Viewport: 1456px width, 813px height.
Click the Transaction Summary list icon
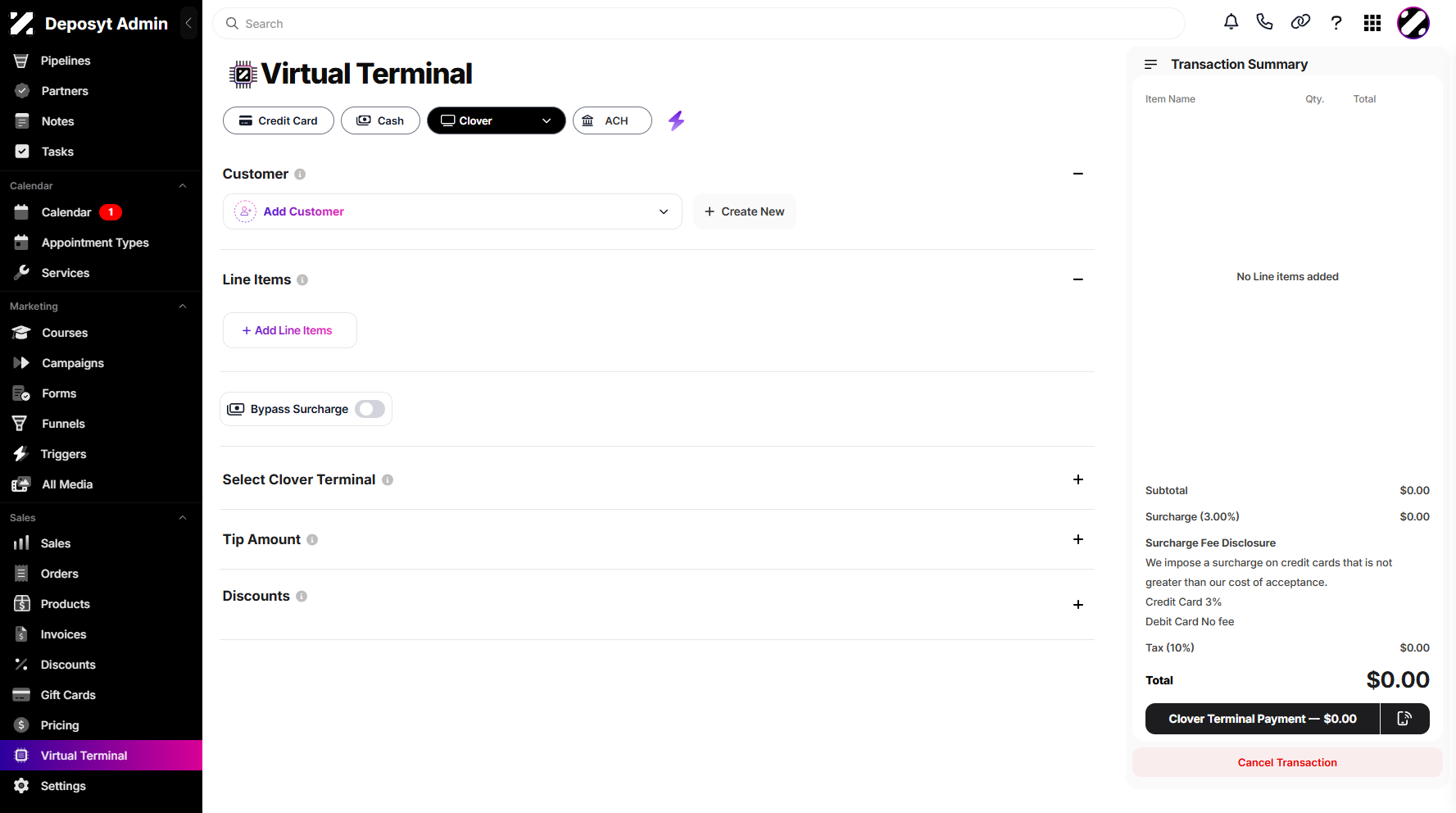1151,64
